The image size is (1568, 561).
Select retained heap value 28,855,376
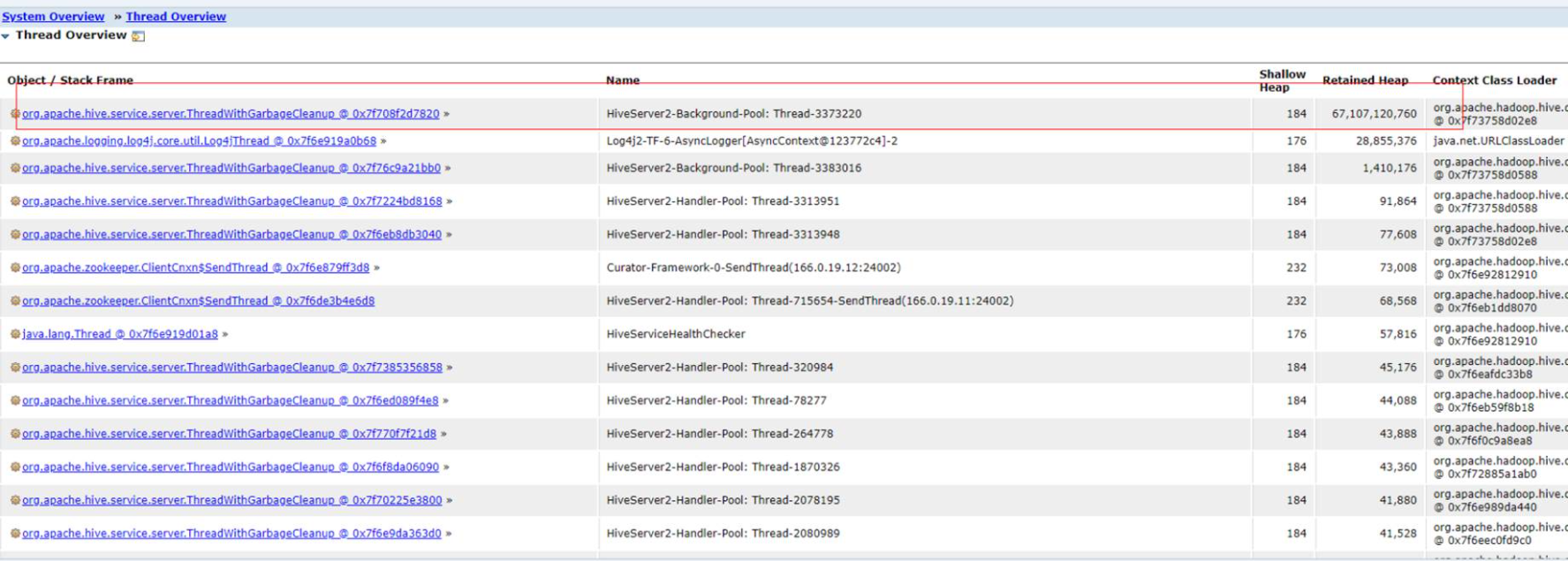click(x=1386, y=140)
